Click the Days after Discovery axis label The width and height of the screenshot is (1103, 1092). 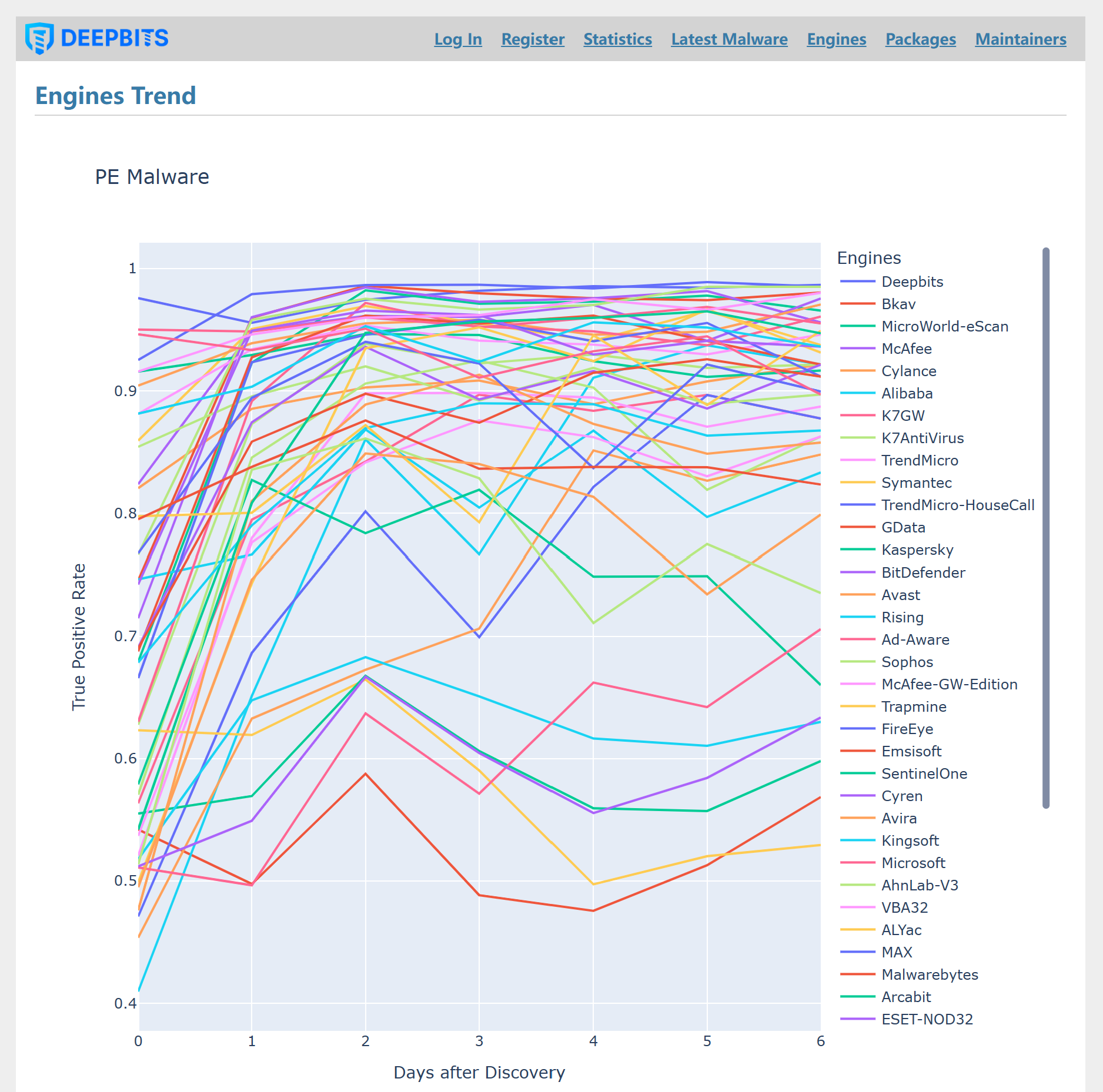point(479,1073)
